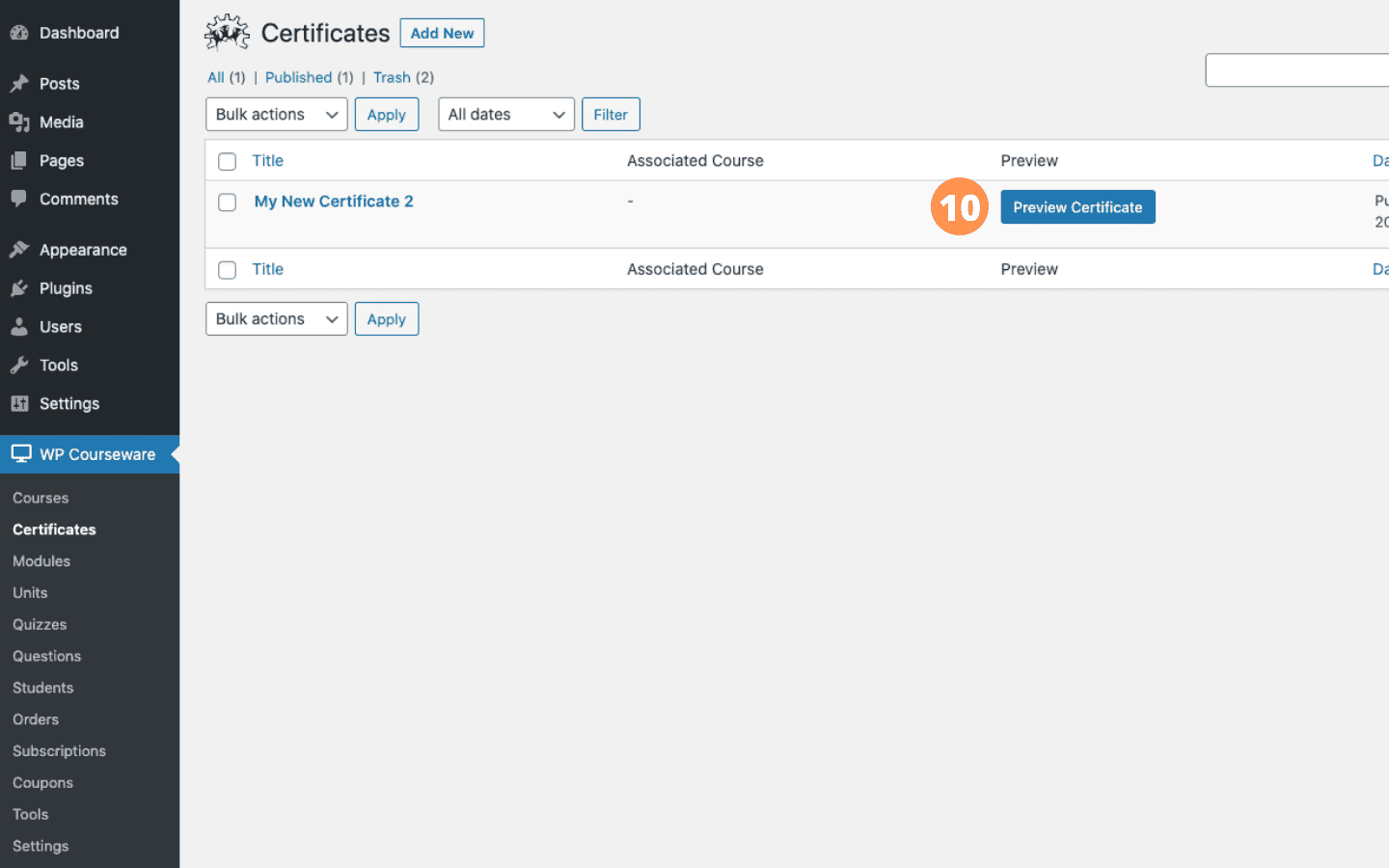
Task: Open the Certificates submenu item
Action: (54, 529)
